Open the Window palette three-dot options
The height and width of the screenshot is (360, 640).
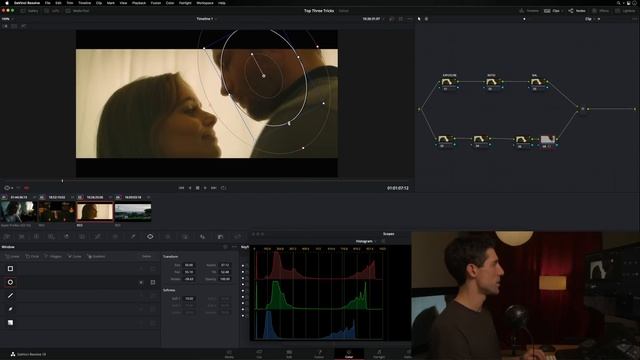[x=234, y=247]
